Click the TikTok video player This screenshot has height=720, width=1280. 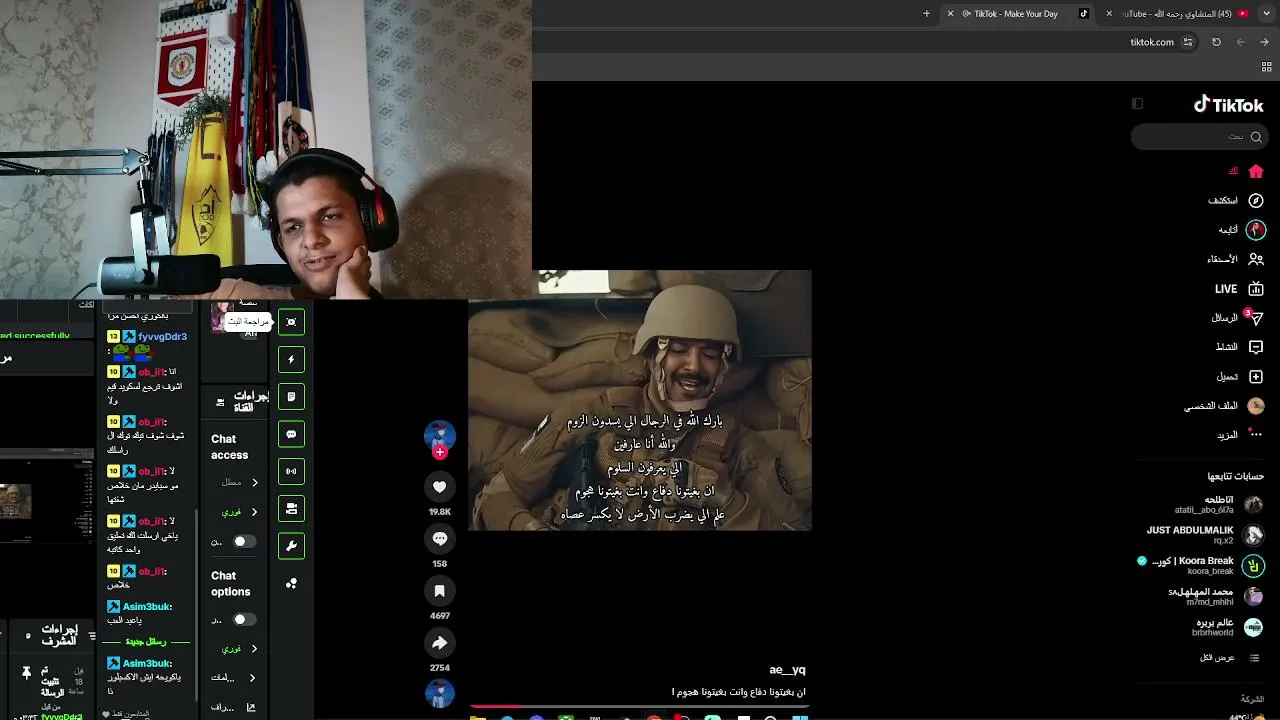pos(640,400)
